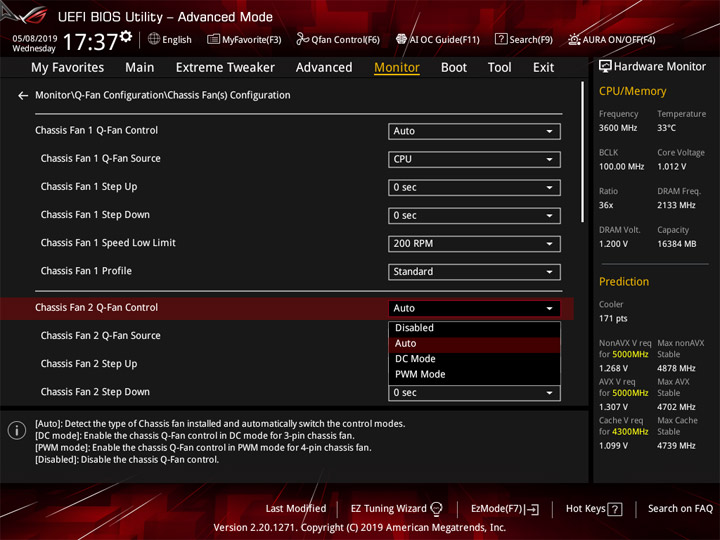The image size is (720, 540).
Task: Click Search on FAQ link
Action: click(x=680, y=509)
